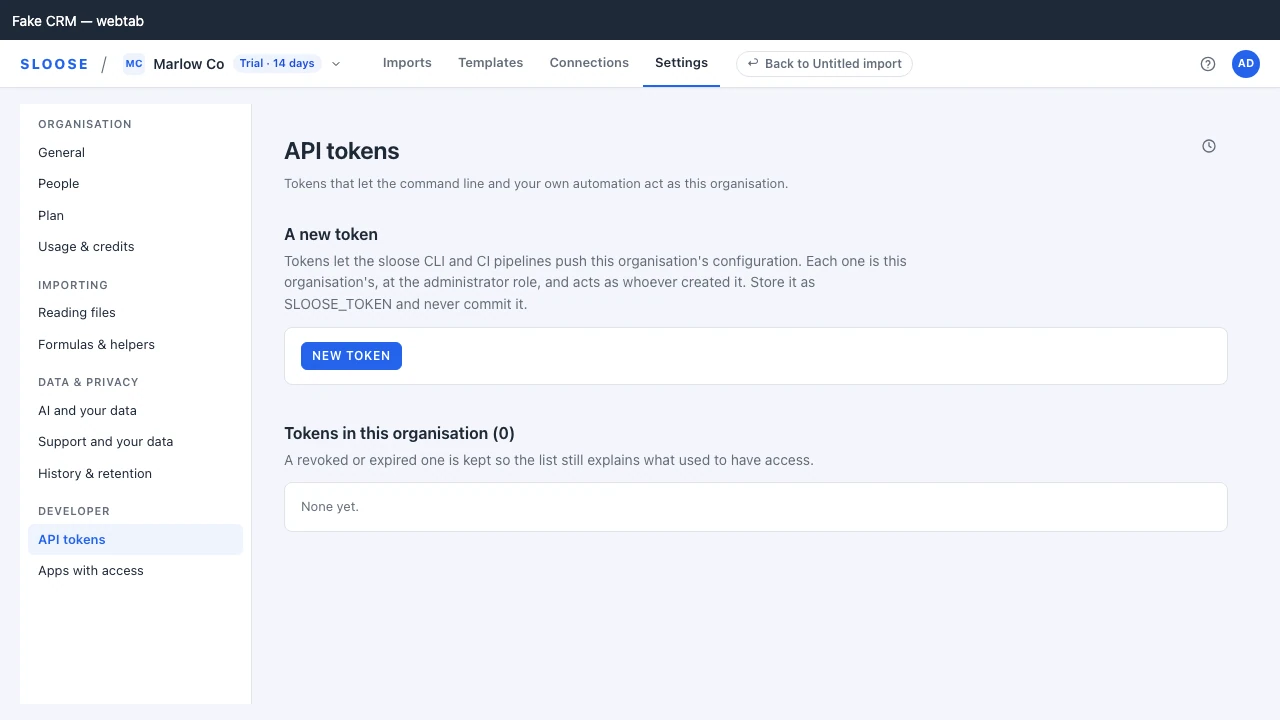Open AI and your data

(135, 411)
